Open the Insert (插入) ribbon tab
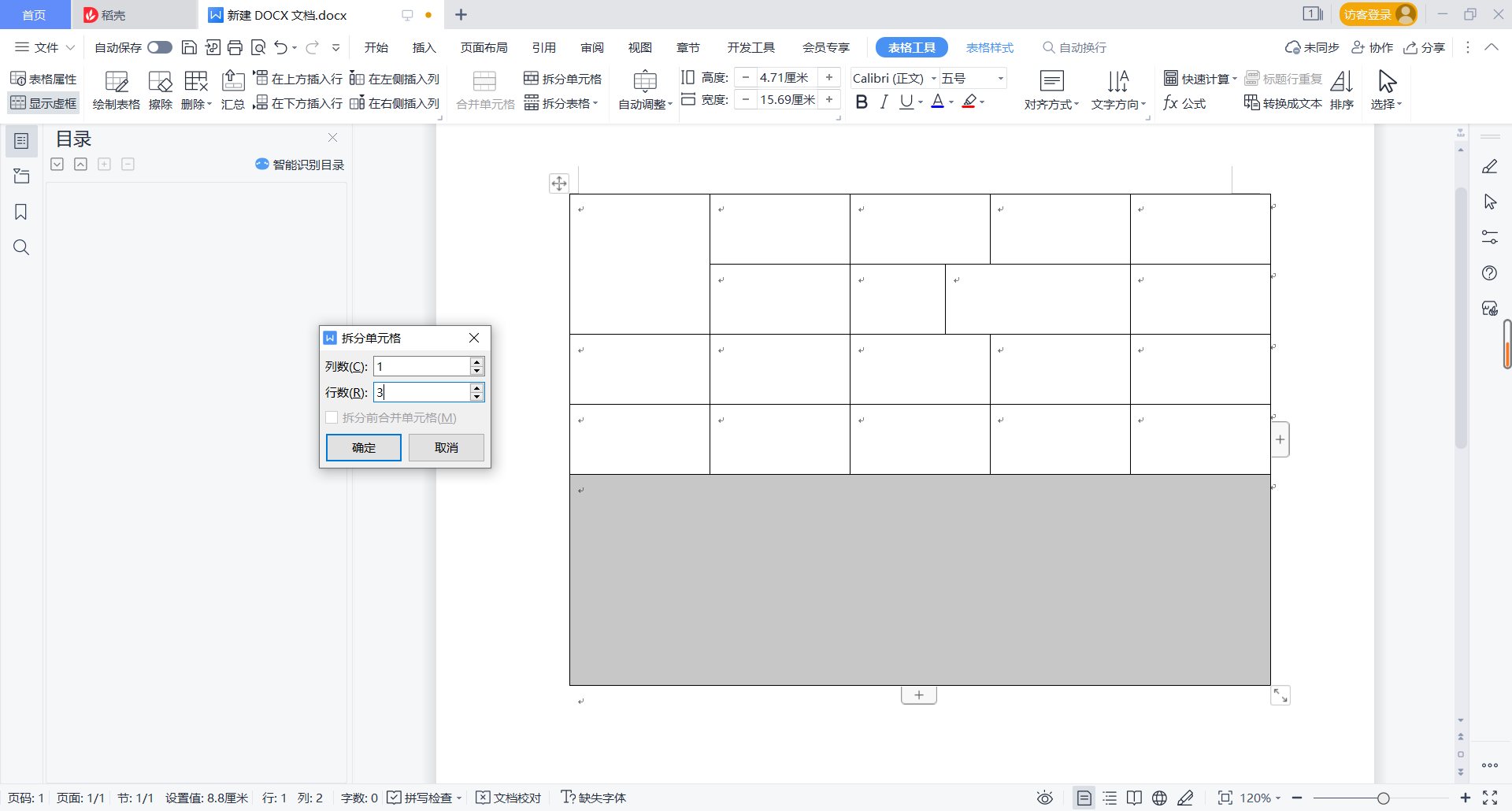 click(x=424, y=47)
